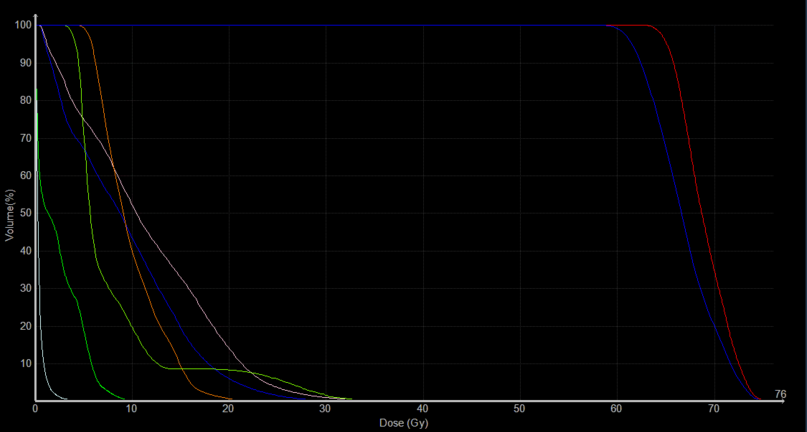This screenshot has width=807, height=432.
Task: Click the 70 tick on the dose axis
Action: (x=712, y=409)
